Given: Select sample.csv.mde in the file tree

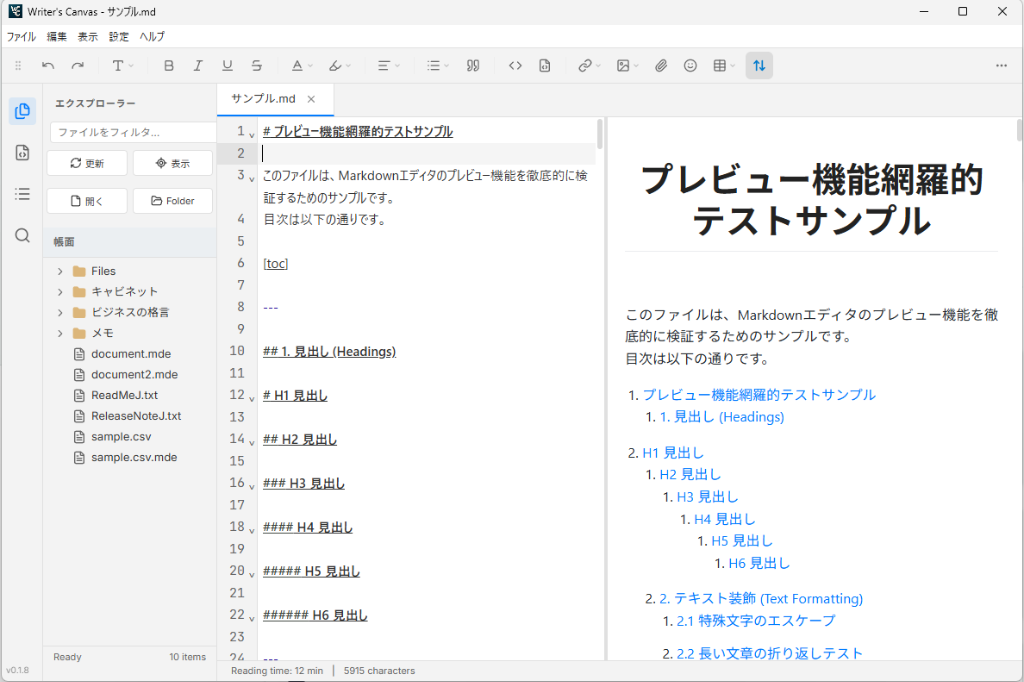Looking at the screenshot, I should 134,457.
